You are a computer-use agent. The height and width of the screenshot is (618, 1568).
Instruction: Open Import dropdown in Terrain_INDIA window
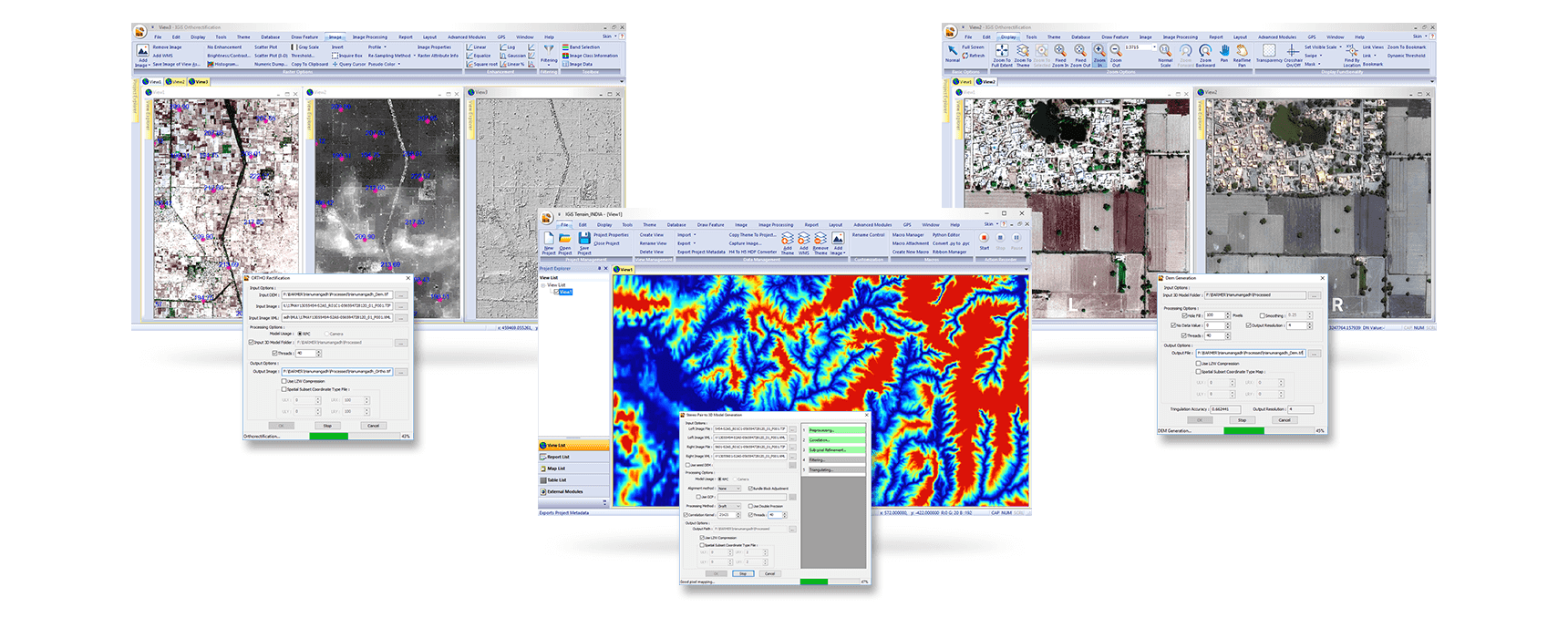686,234
